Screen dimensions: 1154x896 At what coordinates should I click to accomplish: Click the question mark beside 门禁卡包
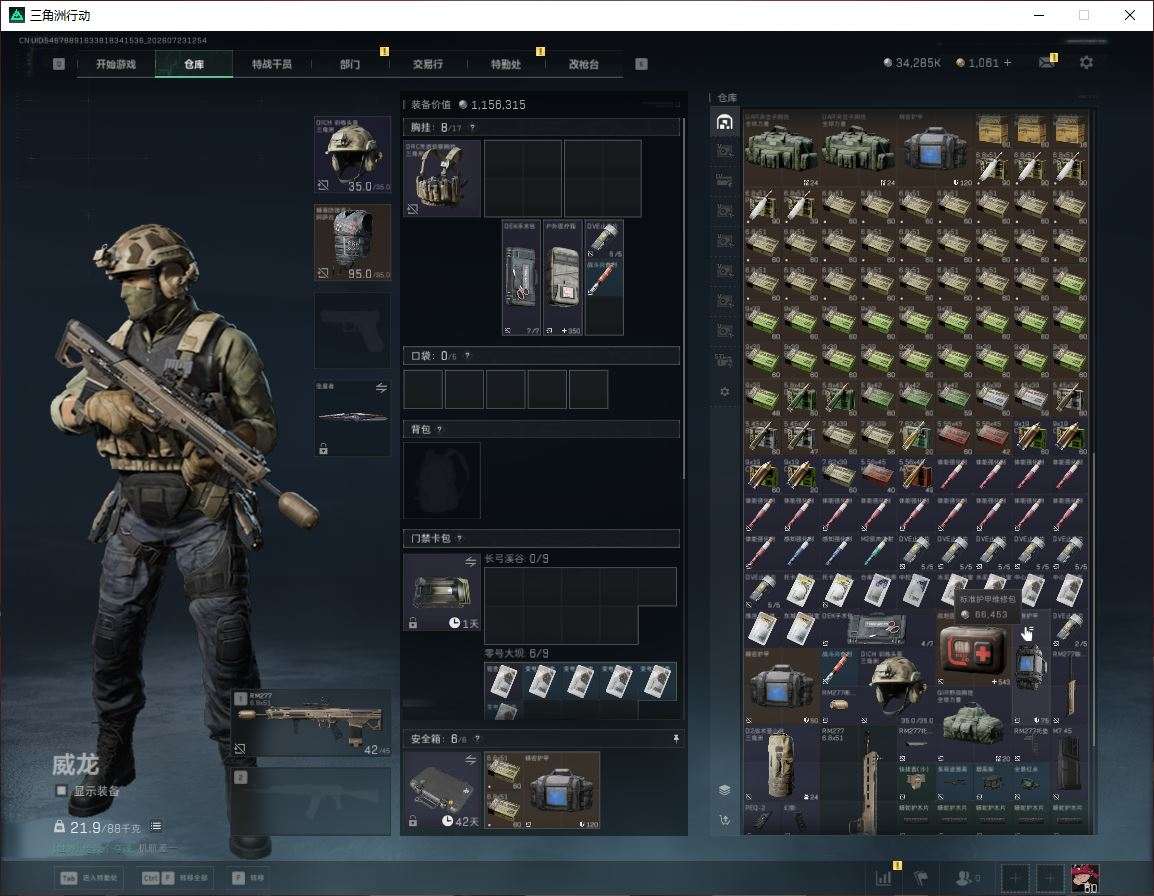(459, 539)
